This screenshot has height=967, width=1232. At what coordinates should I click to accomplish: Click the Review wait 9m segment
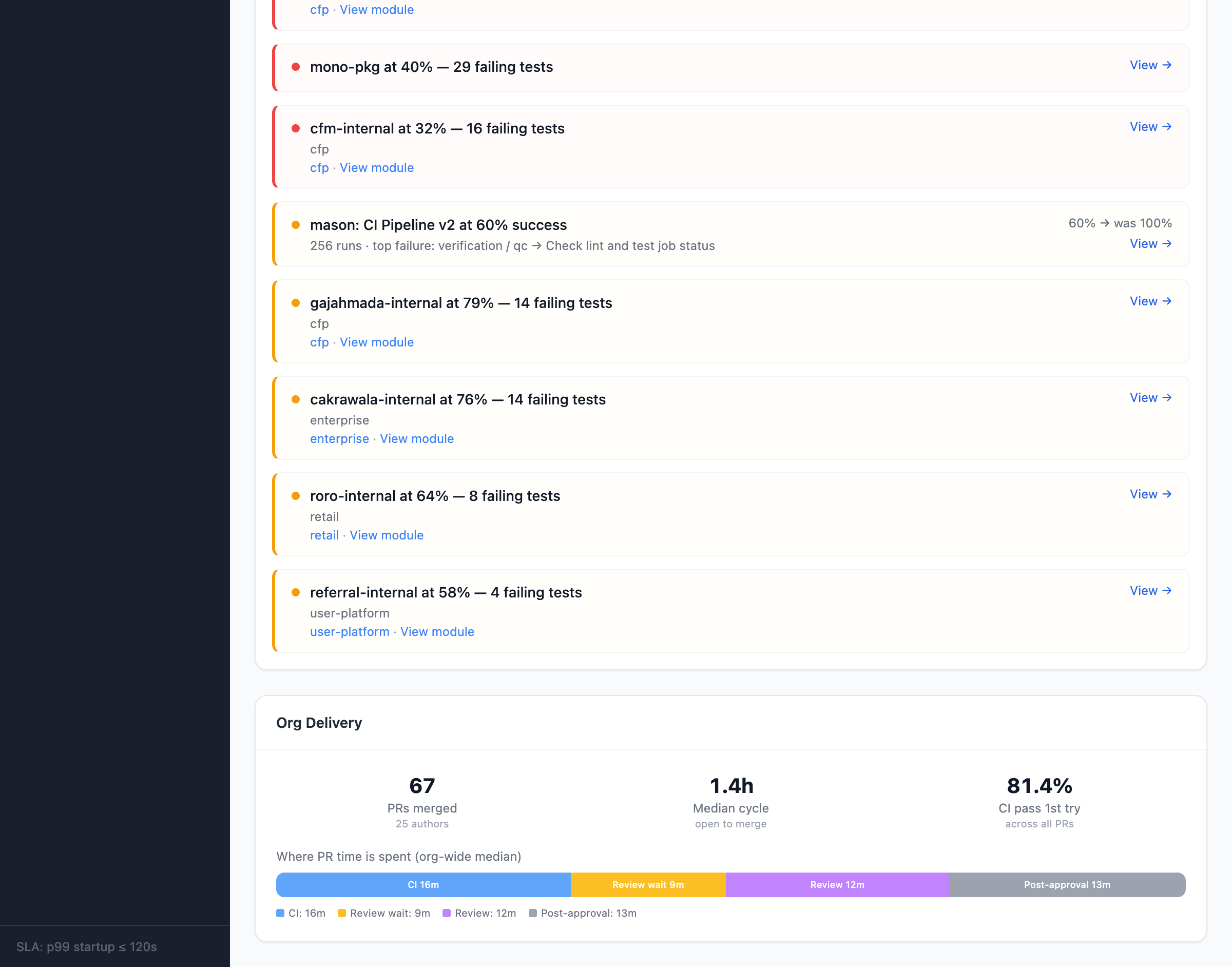coord(648,885)
